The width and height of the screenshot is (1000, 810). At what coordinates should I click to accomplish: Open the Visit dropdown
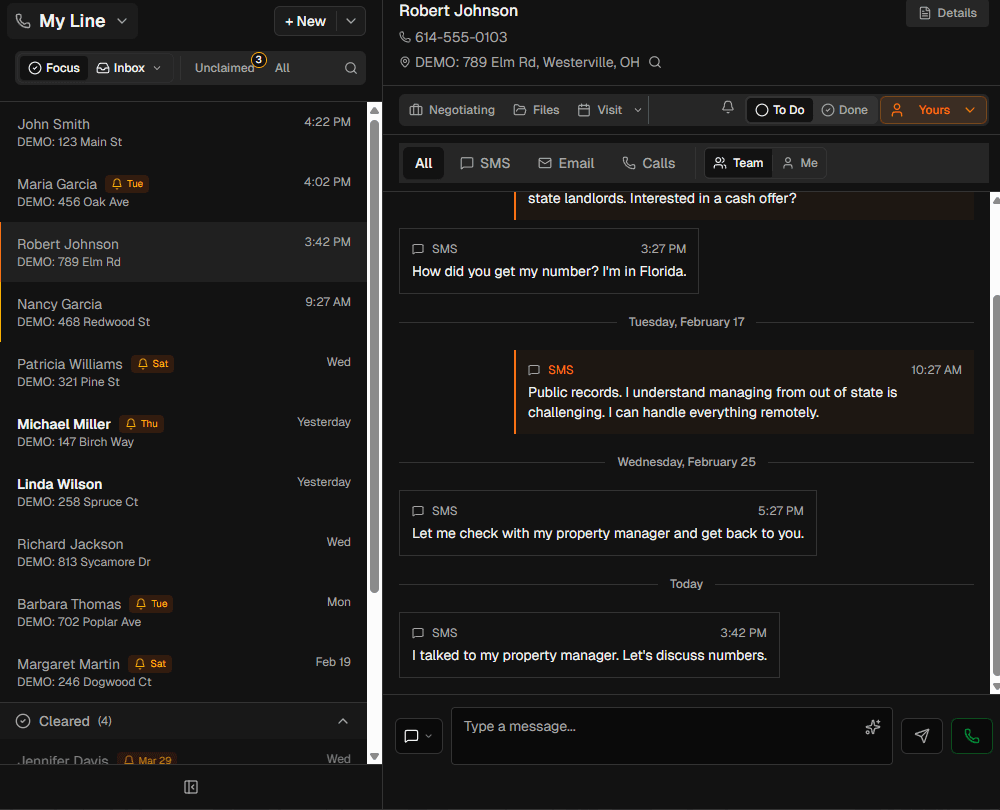(609, 110)
